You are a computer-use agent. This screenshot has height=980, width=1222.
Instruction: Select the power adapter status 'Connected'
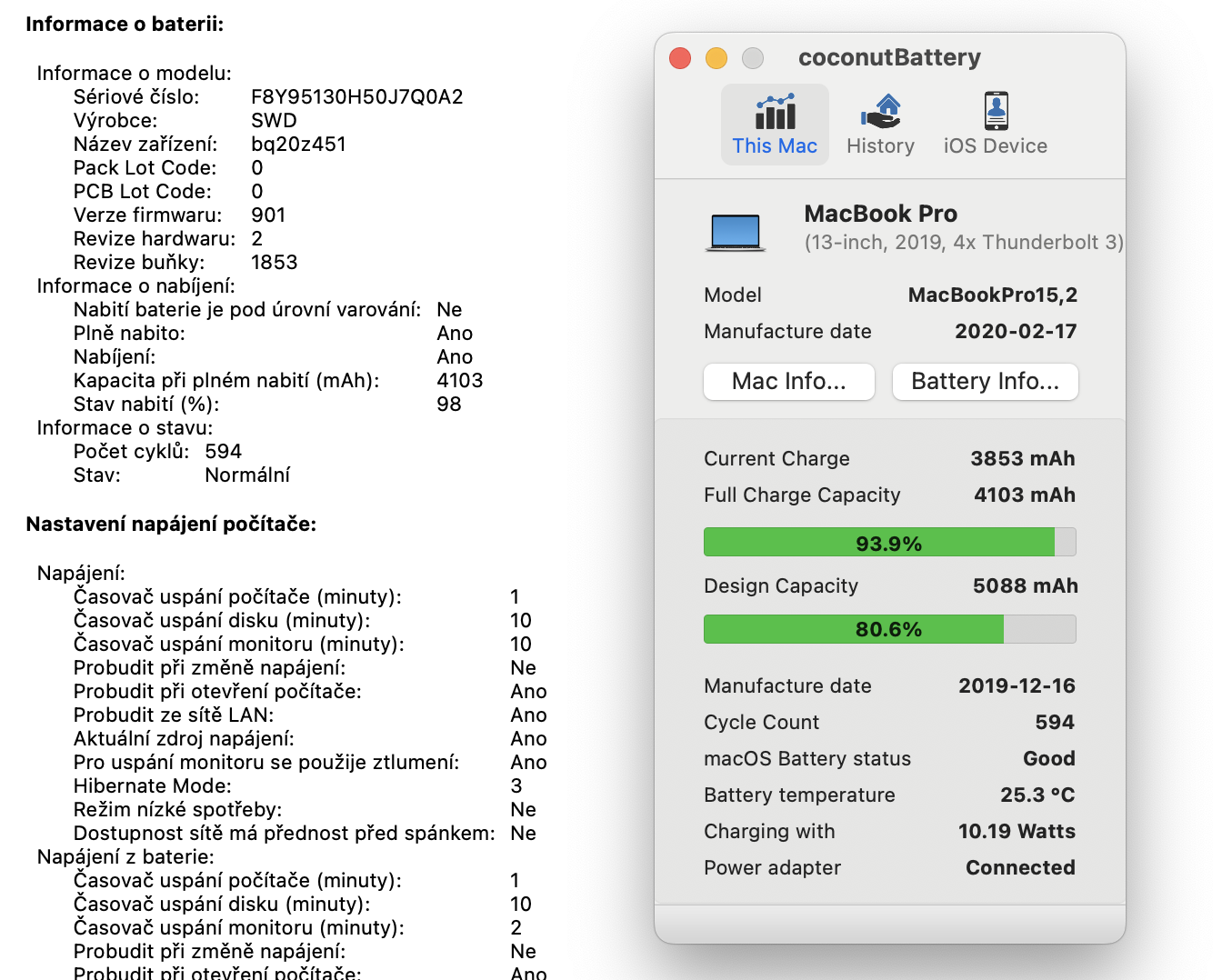(1020, 868)
